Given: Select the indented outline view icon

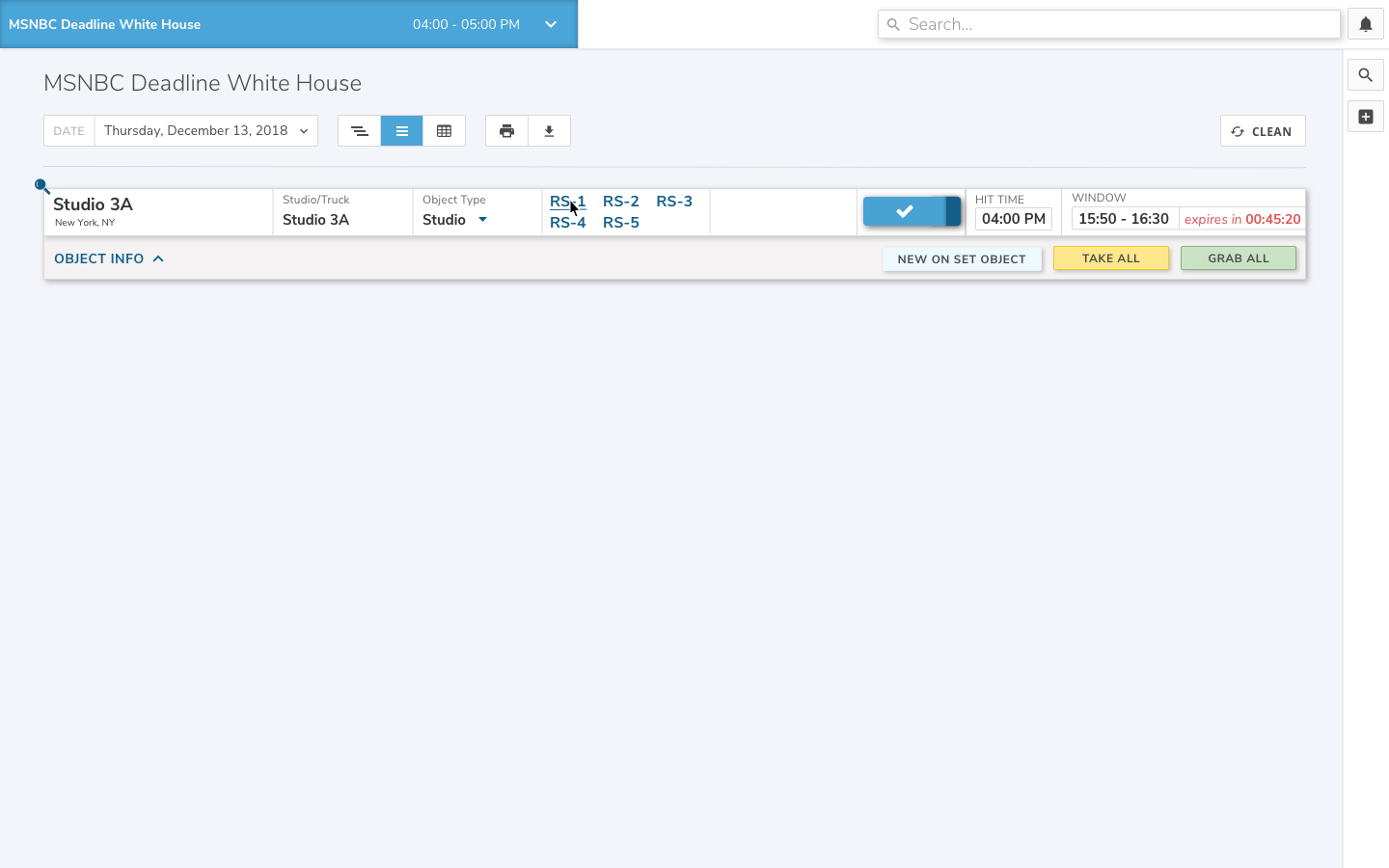Looking at the screenshot, I should click(x=359, y=131).
